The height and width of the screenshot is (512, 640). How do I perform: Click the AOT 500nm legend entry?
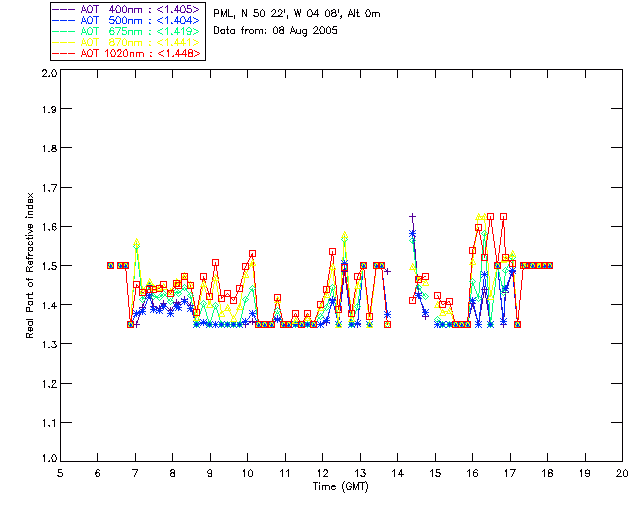tap(128, 20)
